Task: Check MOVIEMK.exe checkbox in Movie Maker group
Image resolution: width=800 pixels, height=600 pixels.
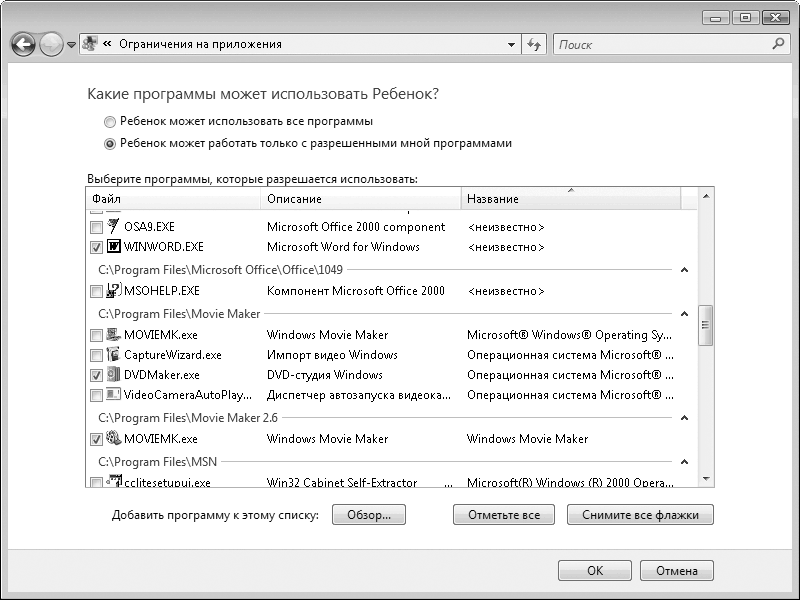Action: pyautogui.click(x=96, y=335)
